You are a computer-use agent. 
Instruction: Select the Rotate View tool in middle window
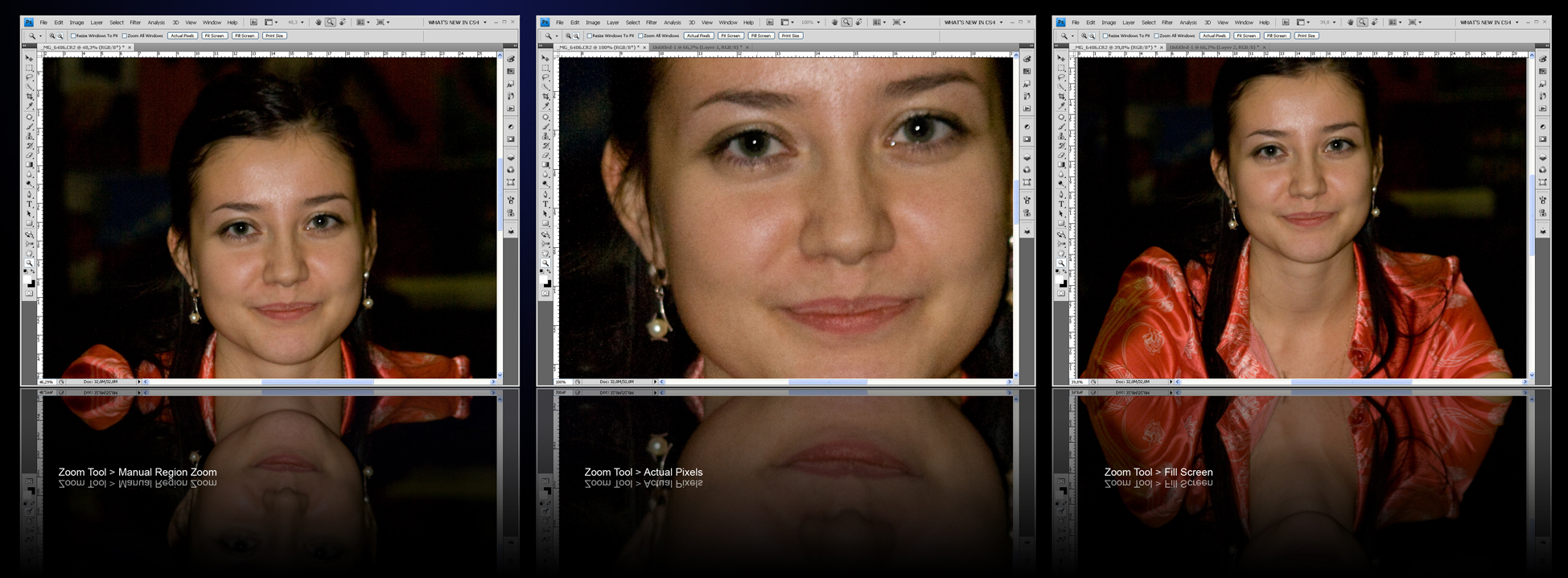point(859,23)
